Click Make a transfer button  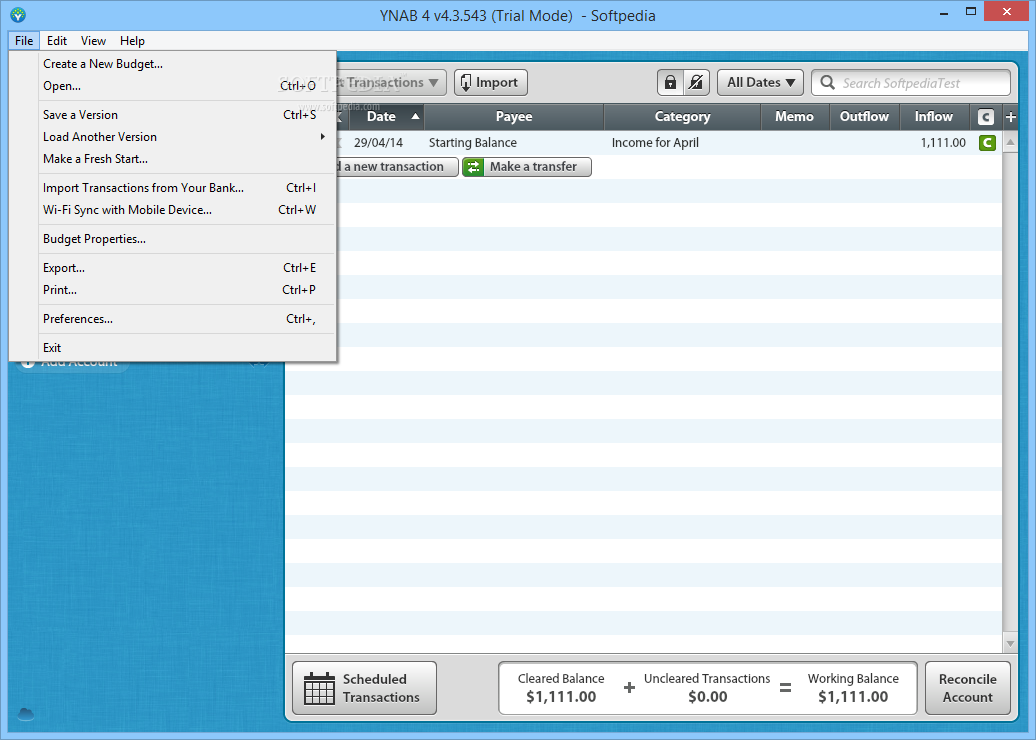pos(527,167)
